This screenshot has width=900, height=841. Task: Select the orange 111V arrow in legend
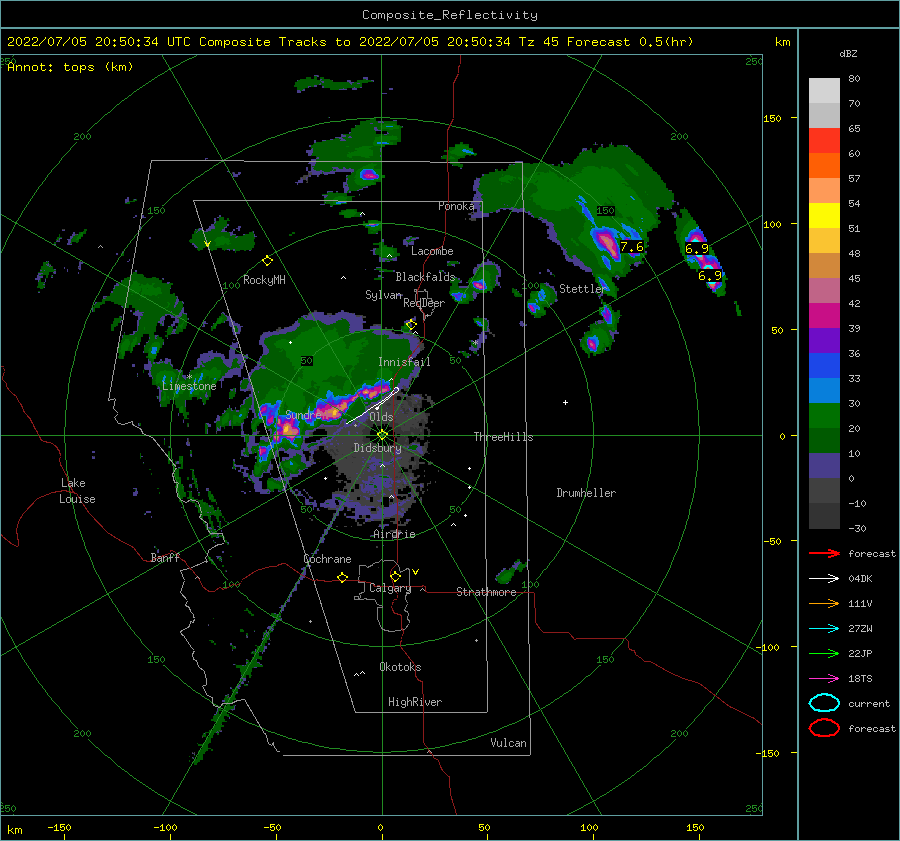click(x=824, y=603)
